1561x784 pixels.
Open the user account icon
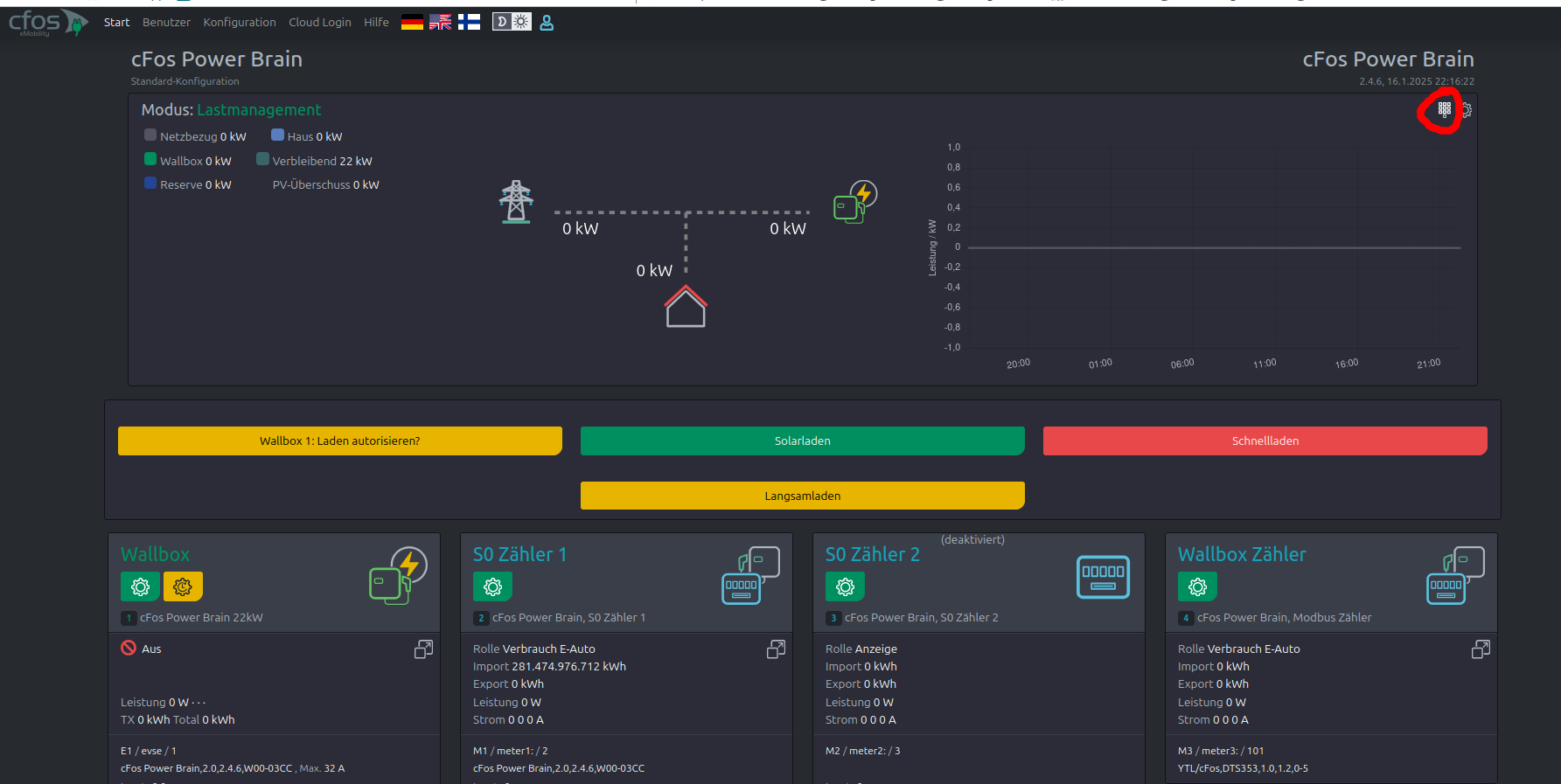[x=547, y=23]
